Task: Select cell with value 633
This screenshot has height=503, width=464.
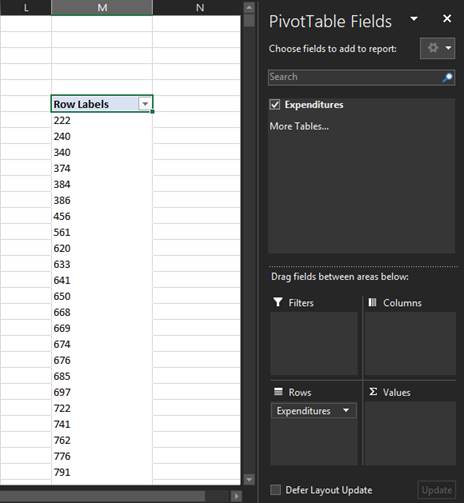Action: pos(102,264)
